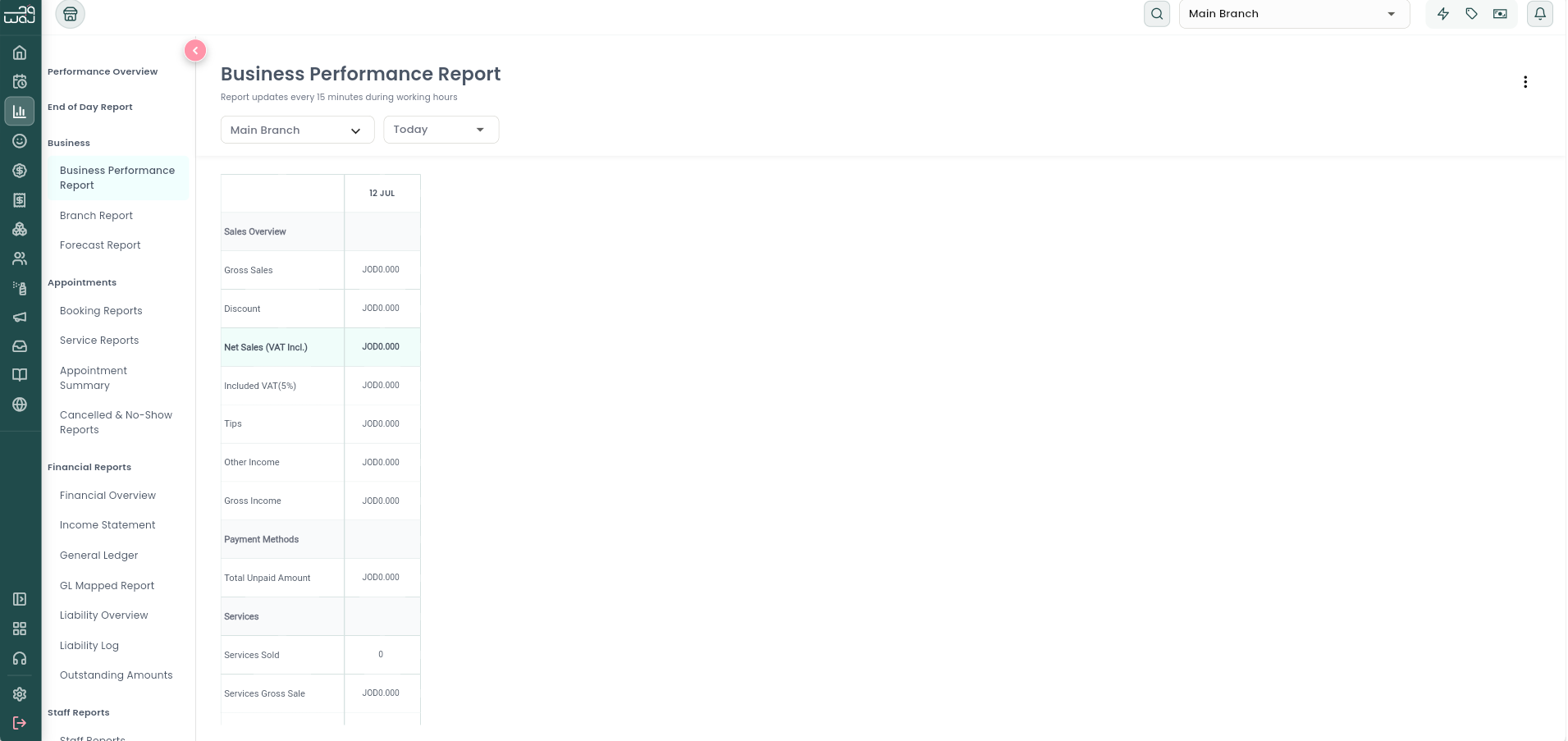Open the open book sidebar icon

click(x=20, y=375)
